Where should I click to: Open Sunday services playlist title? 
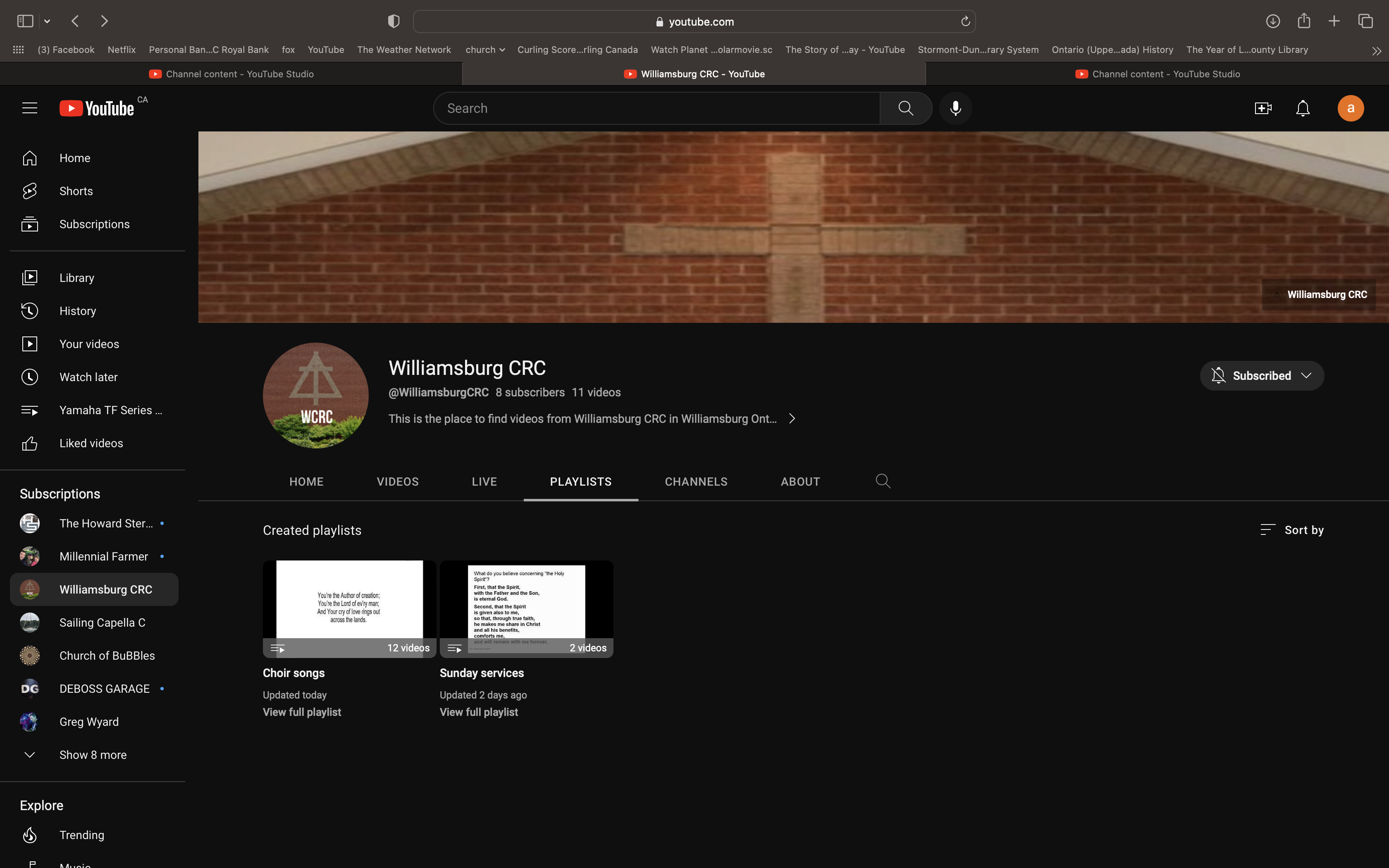(482, 673)
